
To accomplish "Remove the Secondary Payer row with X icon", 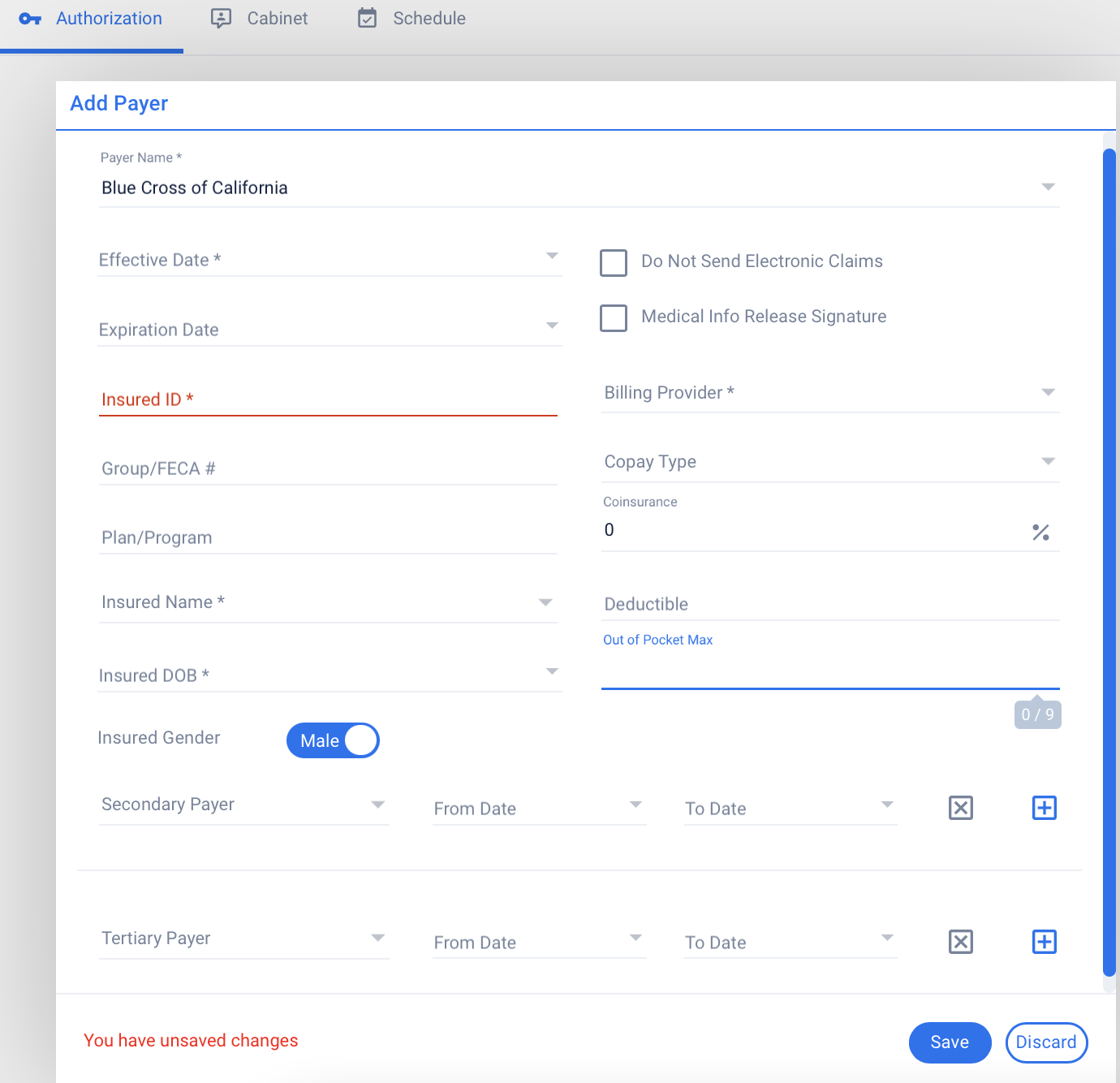I will pyautogui.click(x=961, y=808).
